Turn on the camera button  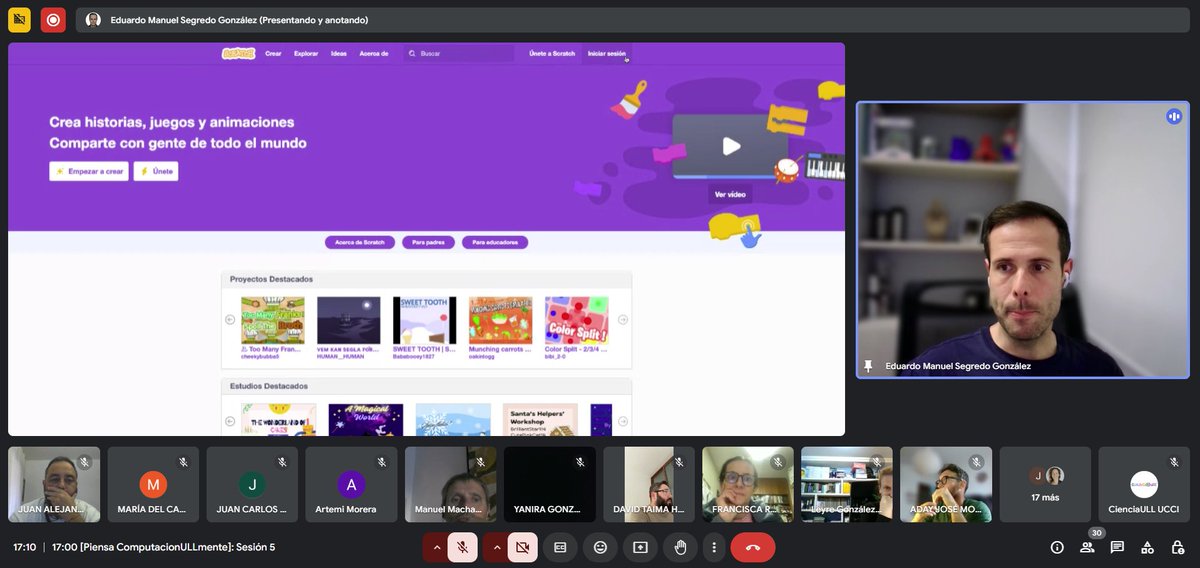(x=522, y=547)
